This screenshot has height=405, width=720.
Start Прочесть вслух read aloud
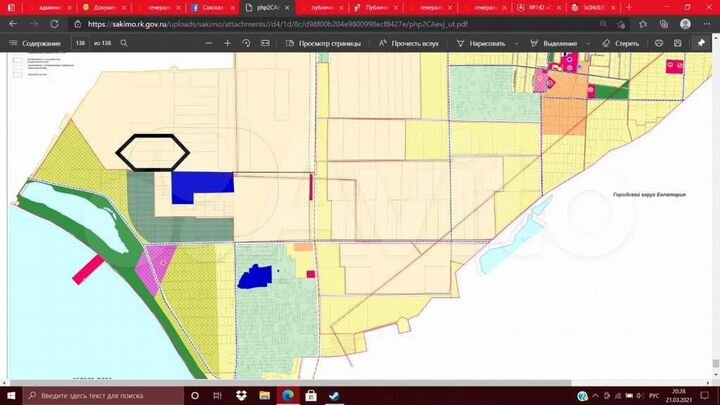coord(409,43)
